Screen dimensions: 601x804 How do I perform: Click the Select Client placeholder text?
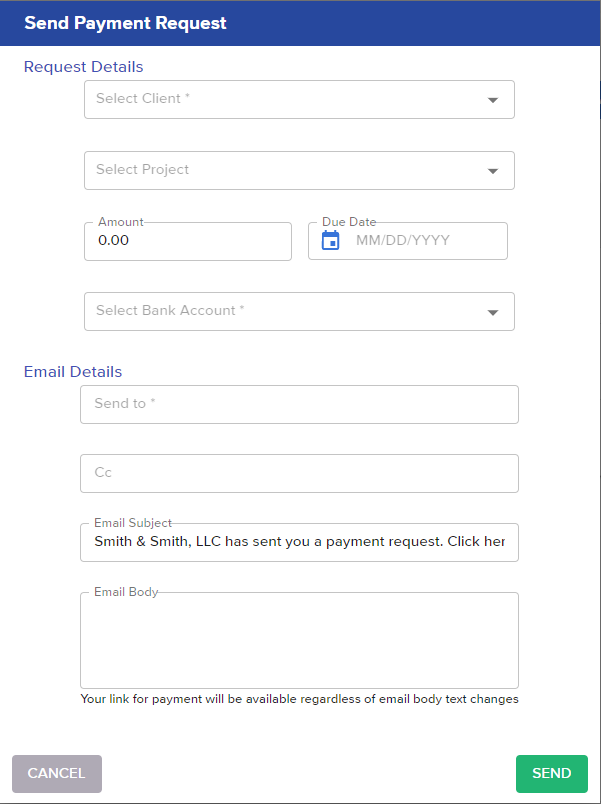143,98
